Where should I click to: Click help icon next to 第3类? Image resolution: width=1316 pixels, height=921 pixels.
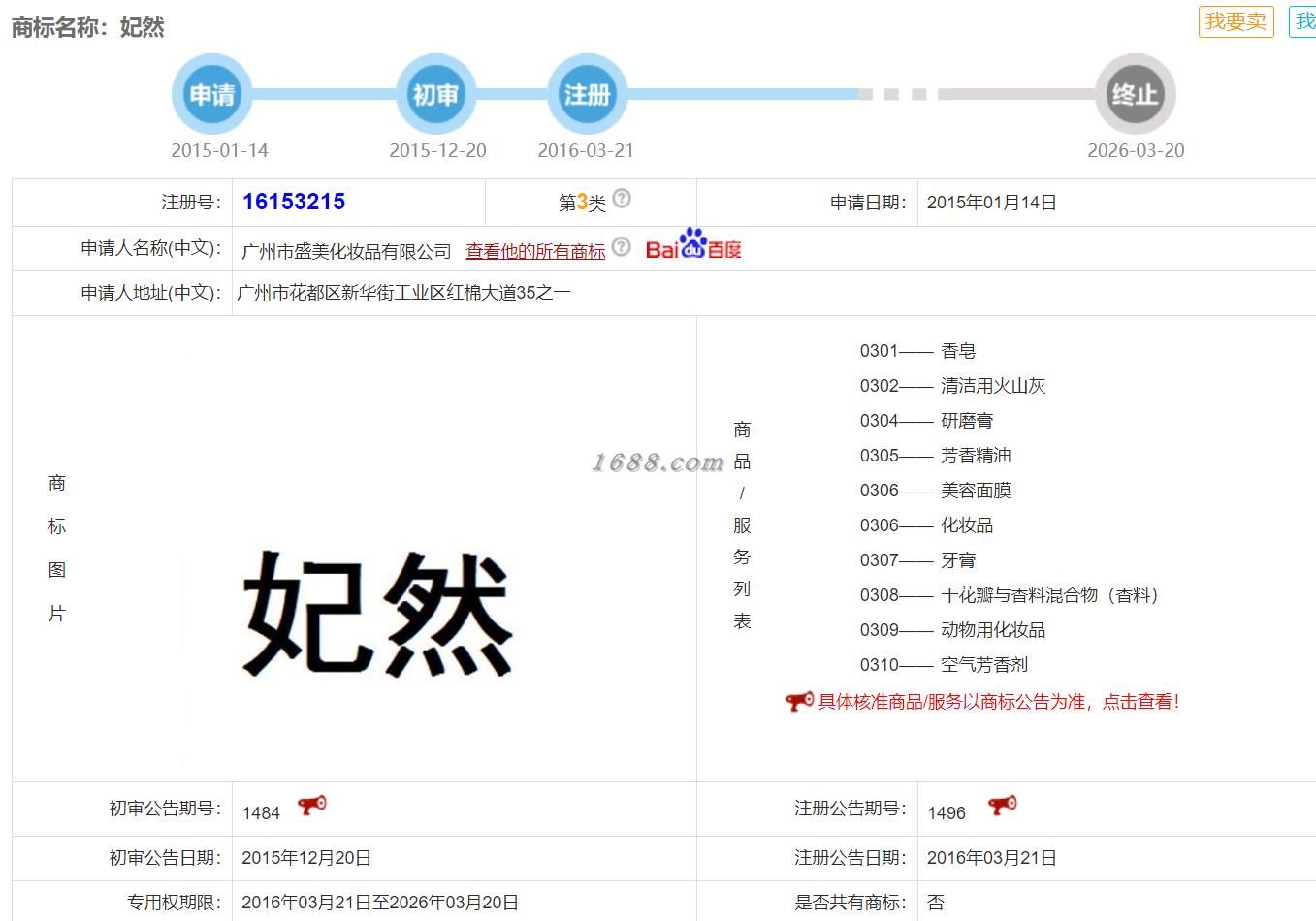[x=622, y=198]
